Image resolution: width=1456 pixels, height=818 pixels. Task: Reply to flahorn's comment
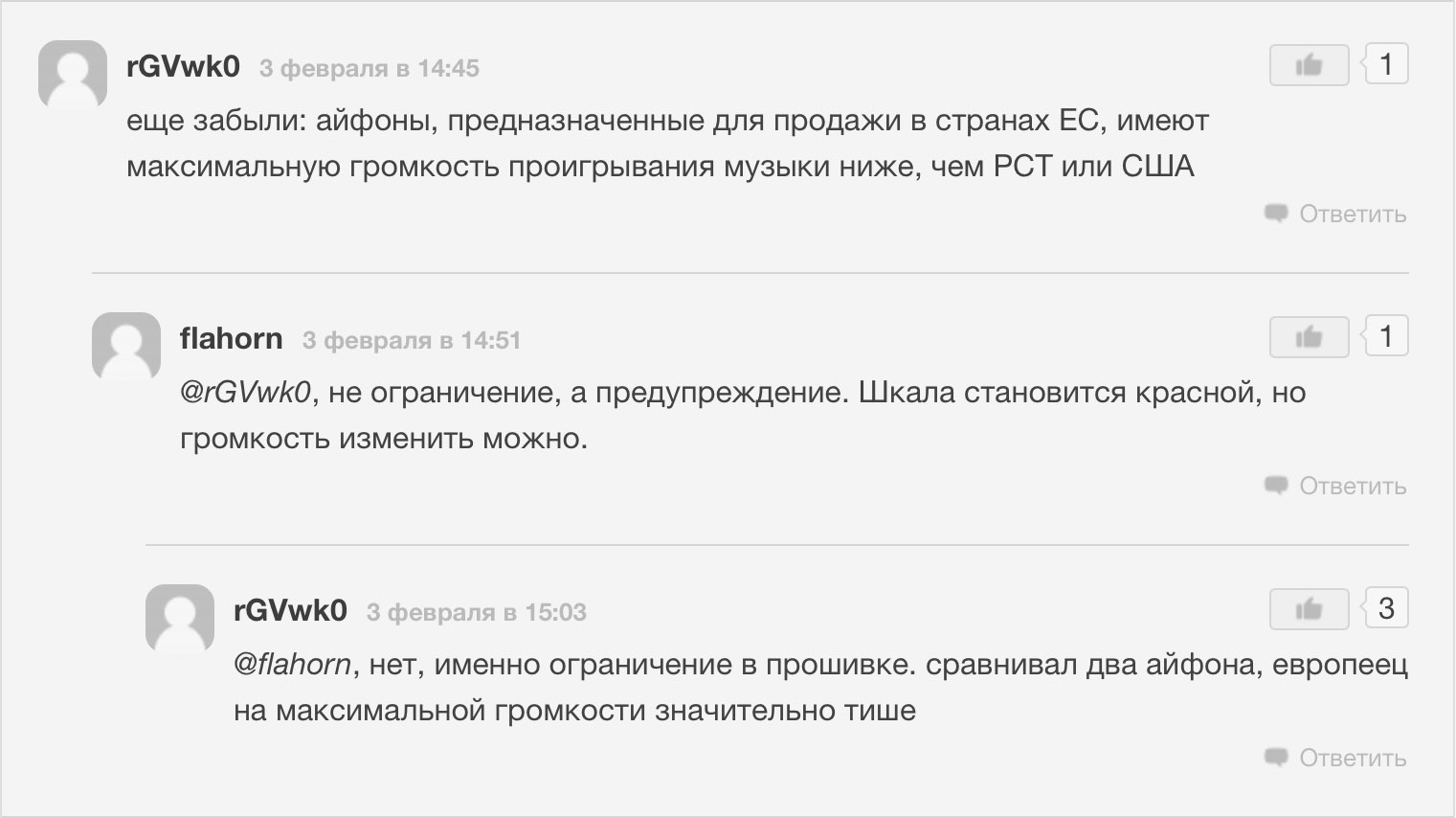click(x=1335, y=486)
